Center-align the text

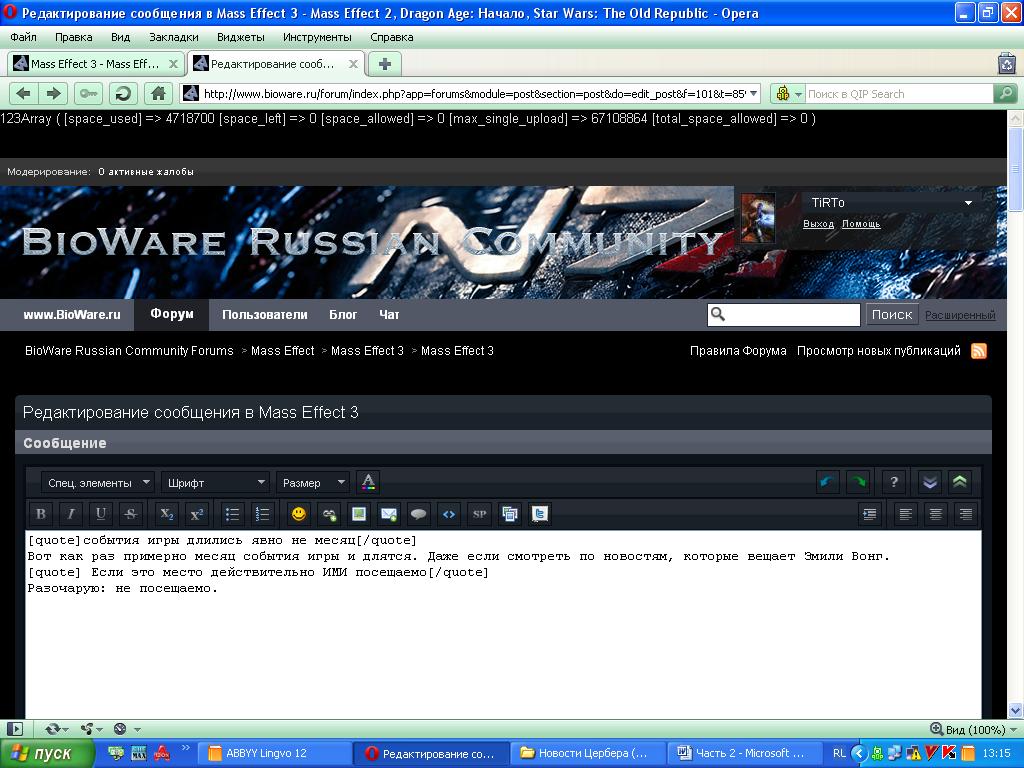pyautogui.click(x=935, y=514)
